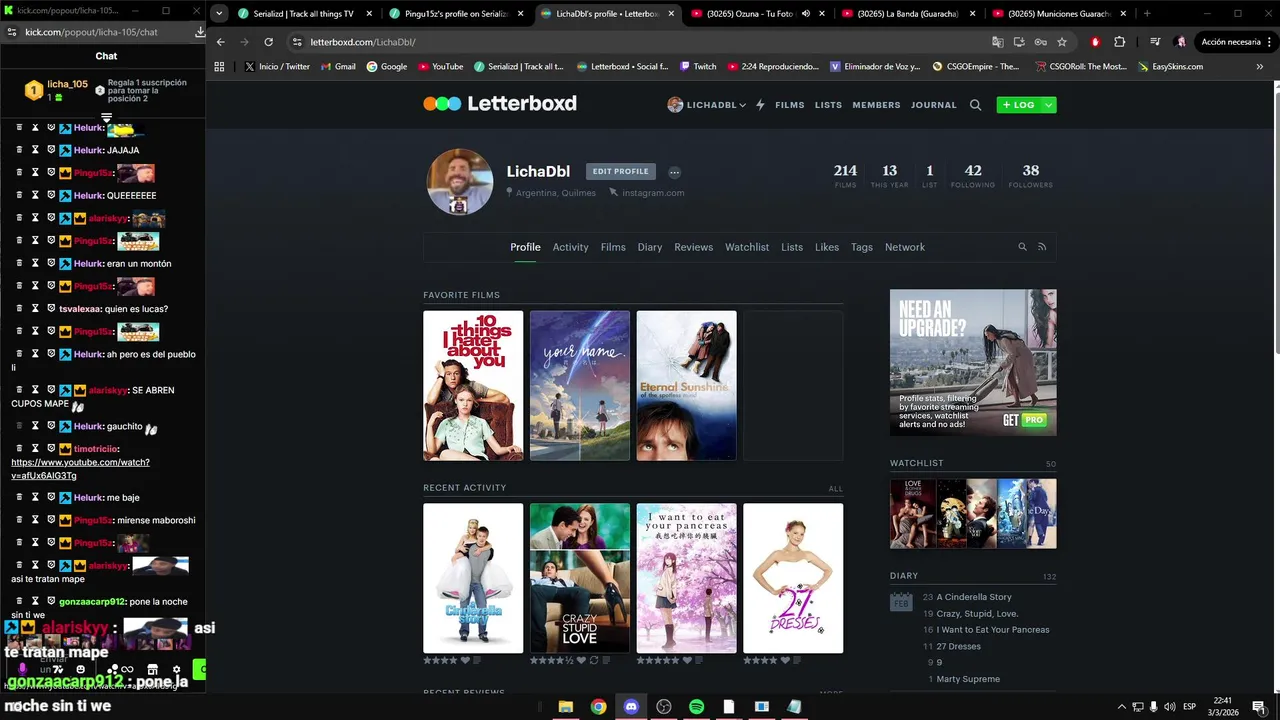
Task: Switch to the Films profile tab
Action: point(613,247)
